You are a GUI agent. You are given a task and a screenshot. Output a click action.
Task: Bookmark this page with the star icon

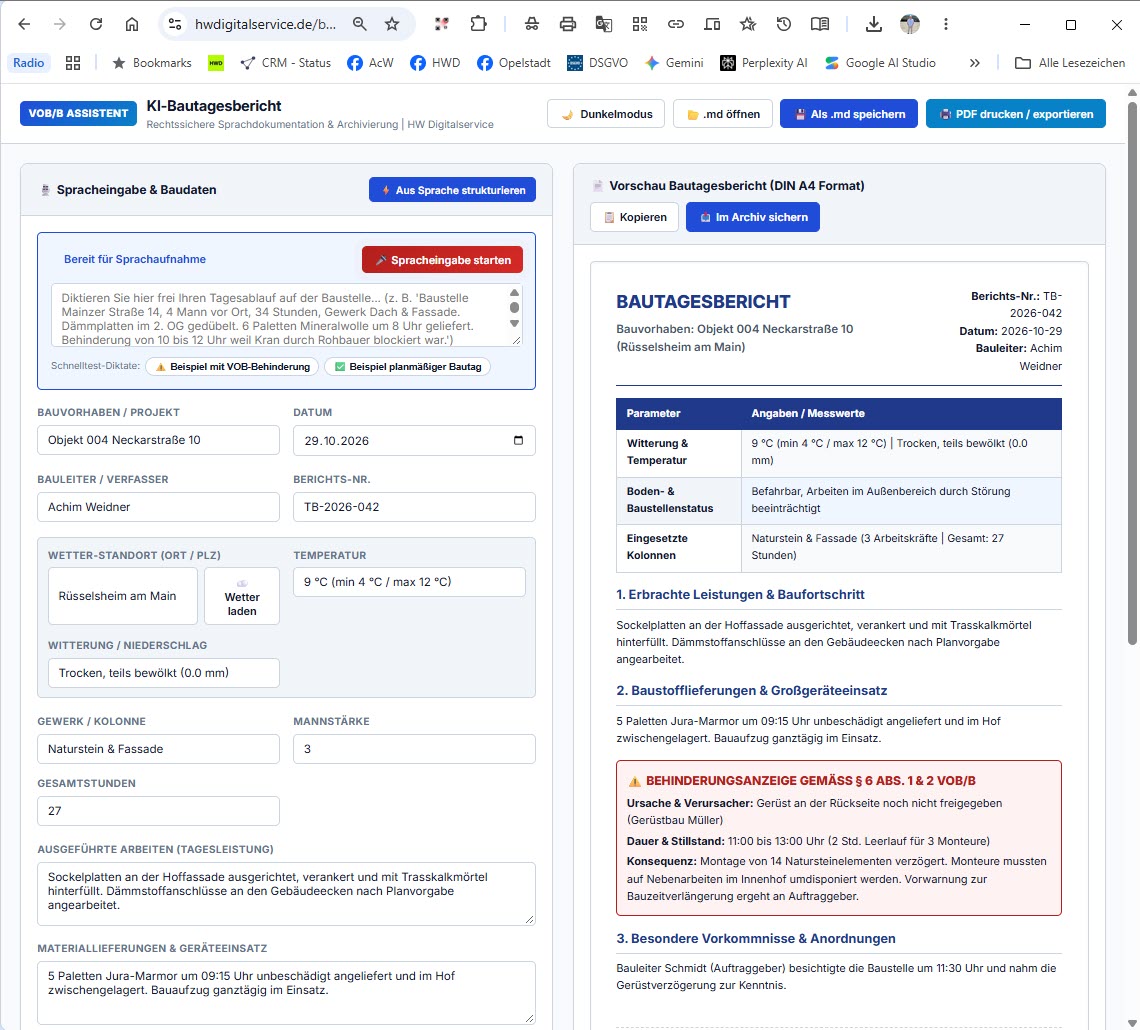pyautogui.click(x=392, y=24)
